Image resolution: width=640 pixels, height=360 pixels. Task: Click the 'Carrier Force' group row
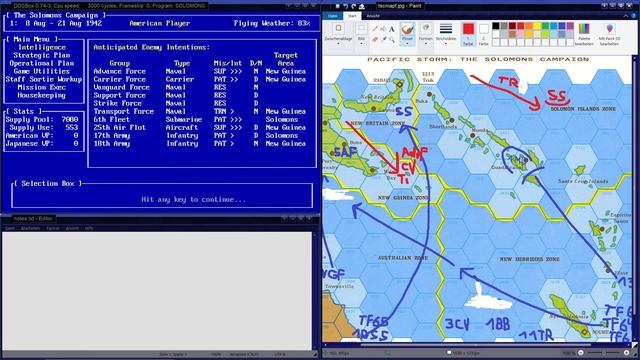200,79
